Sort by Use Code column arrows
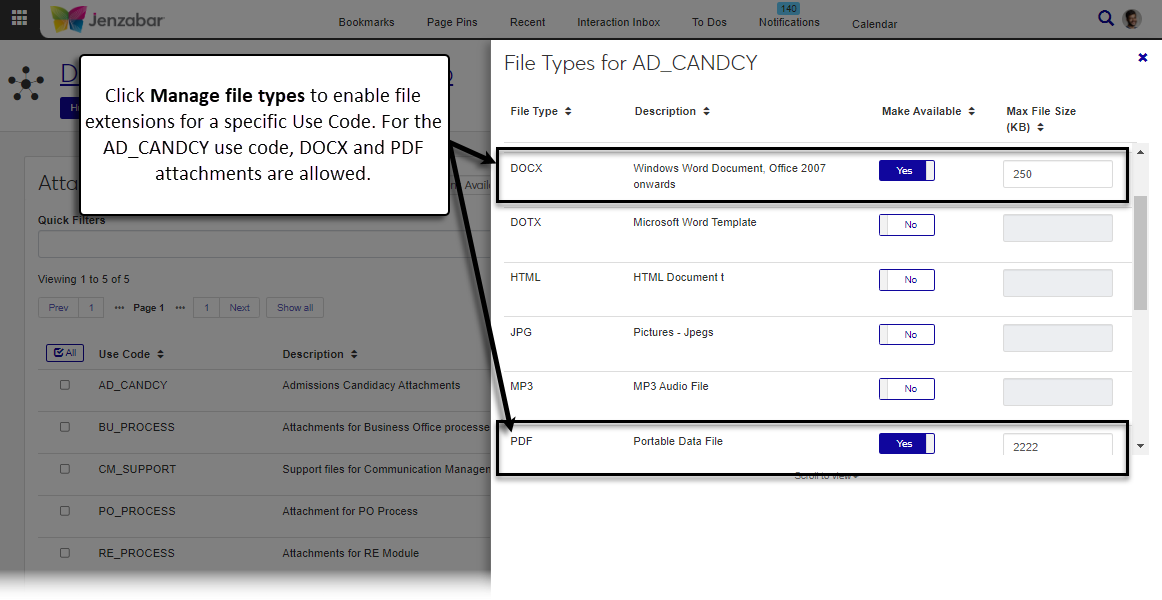 [x=160, y=354]
